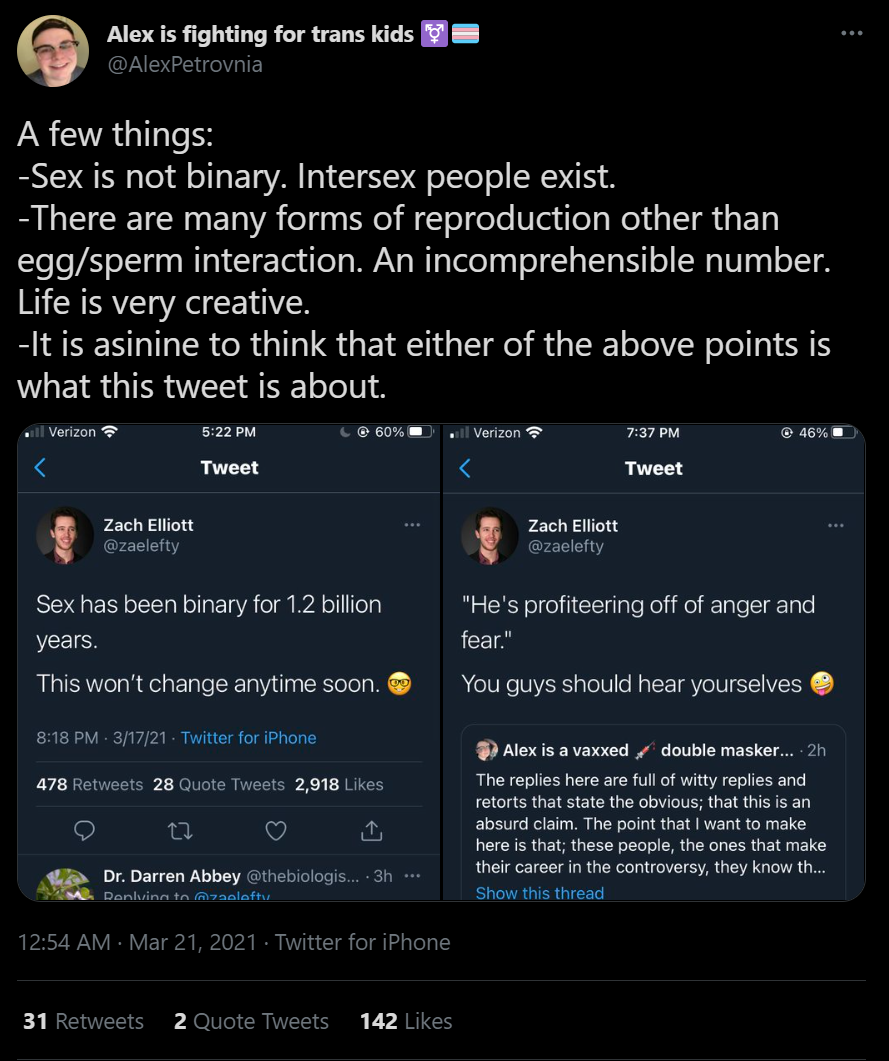The height and width of the screenshot is (1061, 889).
Task: Tap the reply speech bubble icon
Action: tap(84, 830)
